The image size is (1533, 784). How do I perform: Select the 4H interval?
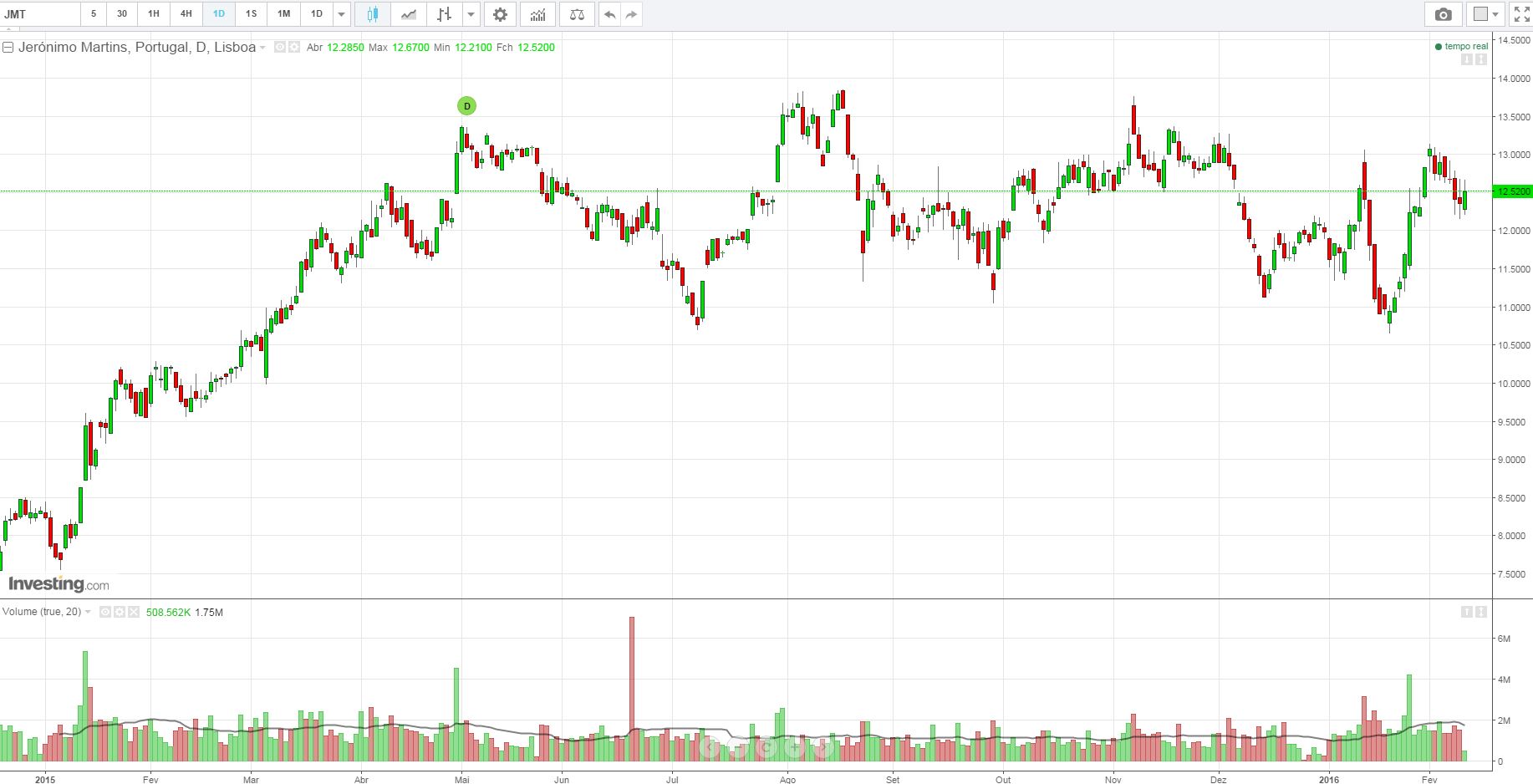pos(186,14)
